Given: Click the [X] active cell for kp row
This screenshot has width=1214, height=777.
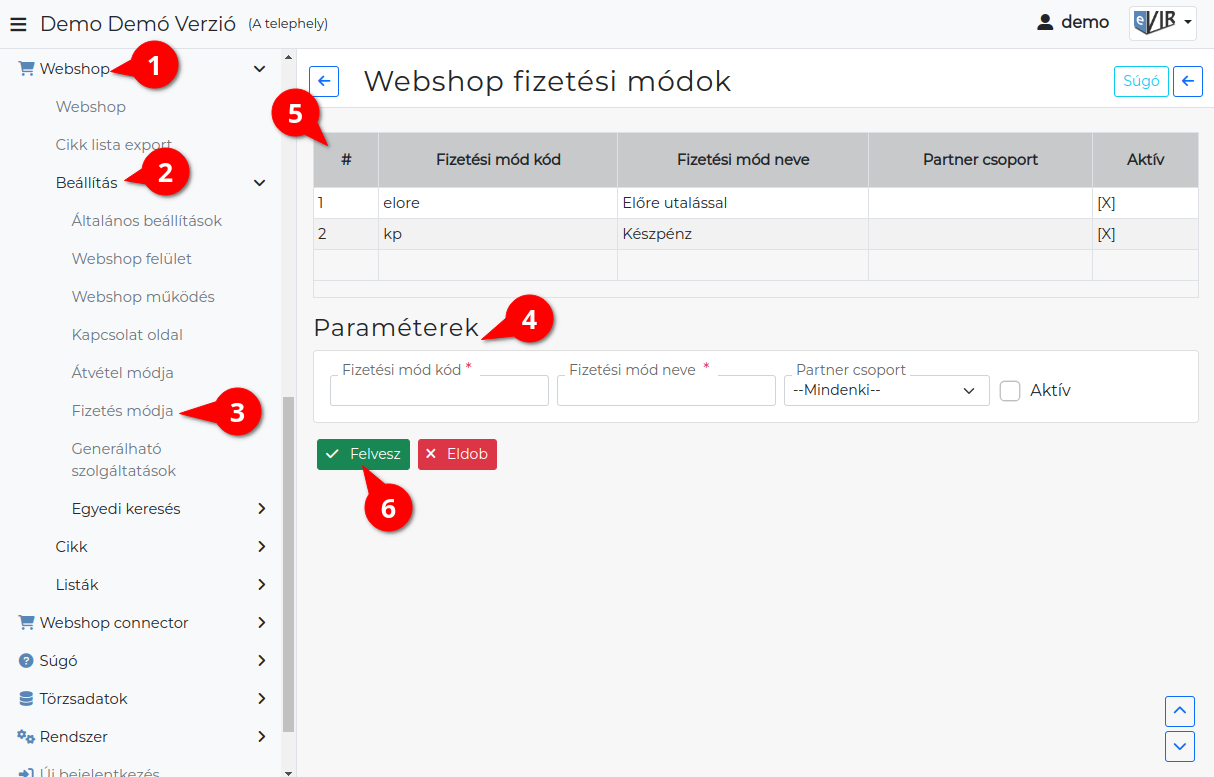Looking at the screenshot, I should [x=1145, y=234].
